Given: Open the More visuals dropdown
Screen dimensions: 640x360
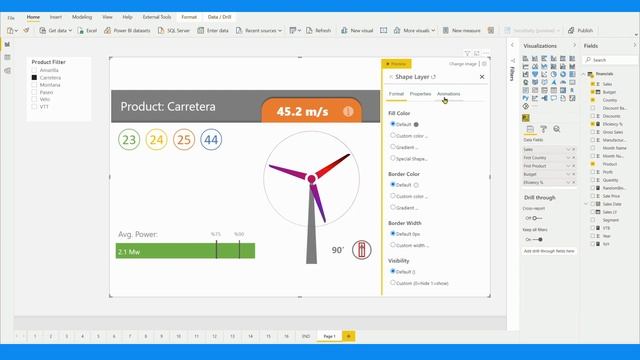Looking at the screenshot, I should click(x=433, y=31).
